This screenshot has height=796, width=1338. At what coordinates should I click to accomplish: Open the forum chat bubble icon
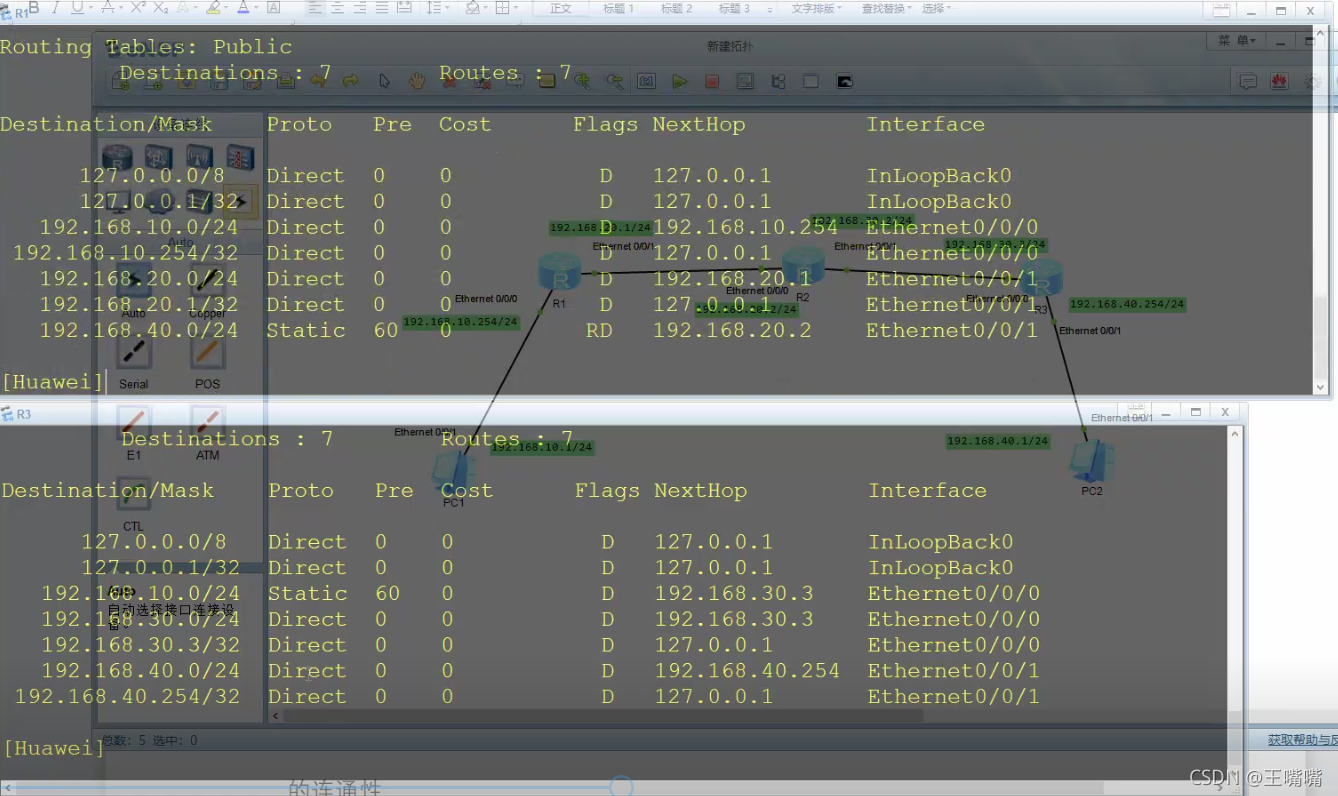(x=1247, y=82)
